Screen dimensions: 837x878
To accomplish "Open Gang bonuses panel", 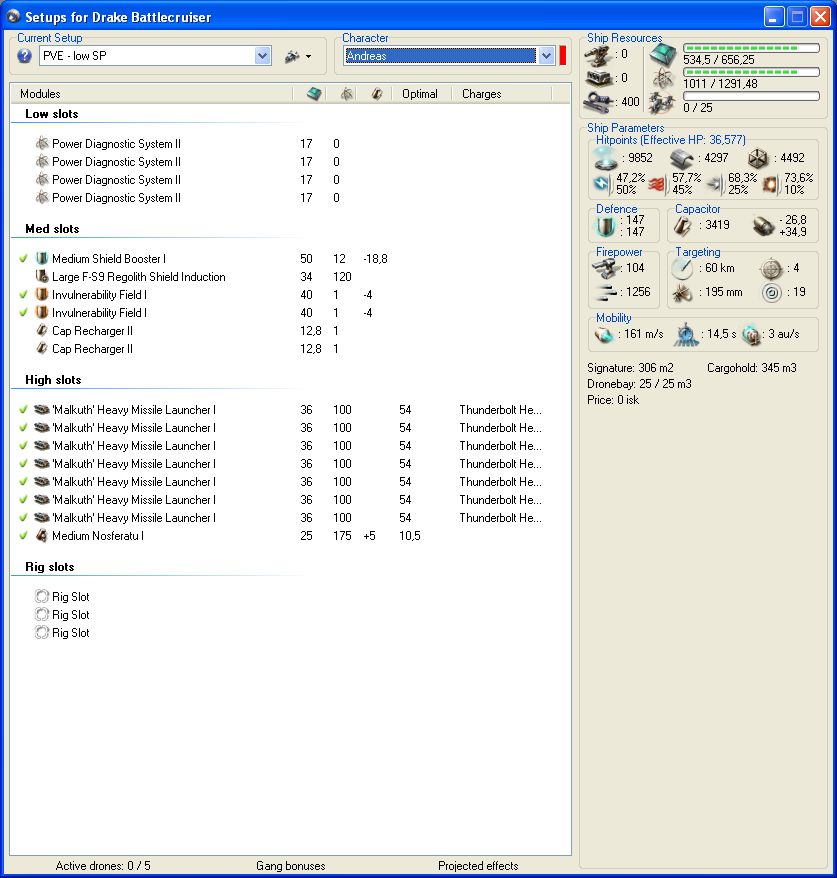I will click(x=291, y=866).
